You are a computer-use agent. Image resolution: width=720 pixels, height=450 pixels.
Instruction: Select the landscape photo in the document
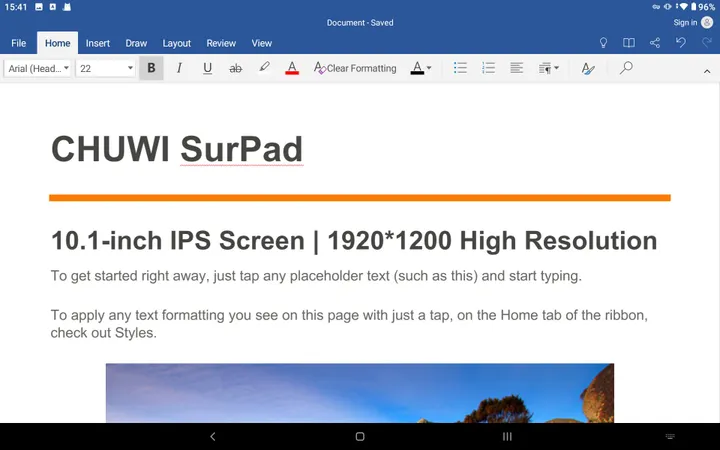tap(360, 393)
